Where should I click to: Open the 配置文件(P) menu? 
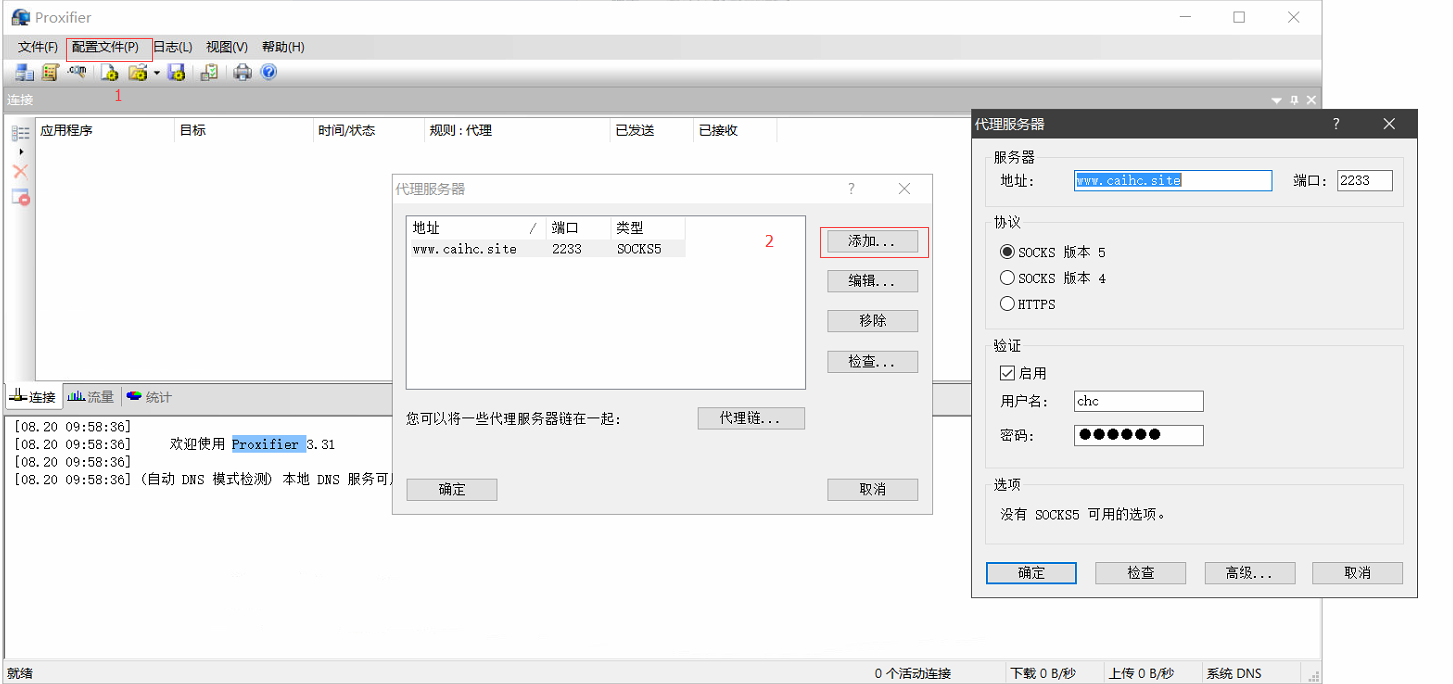click(105, 47)
